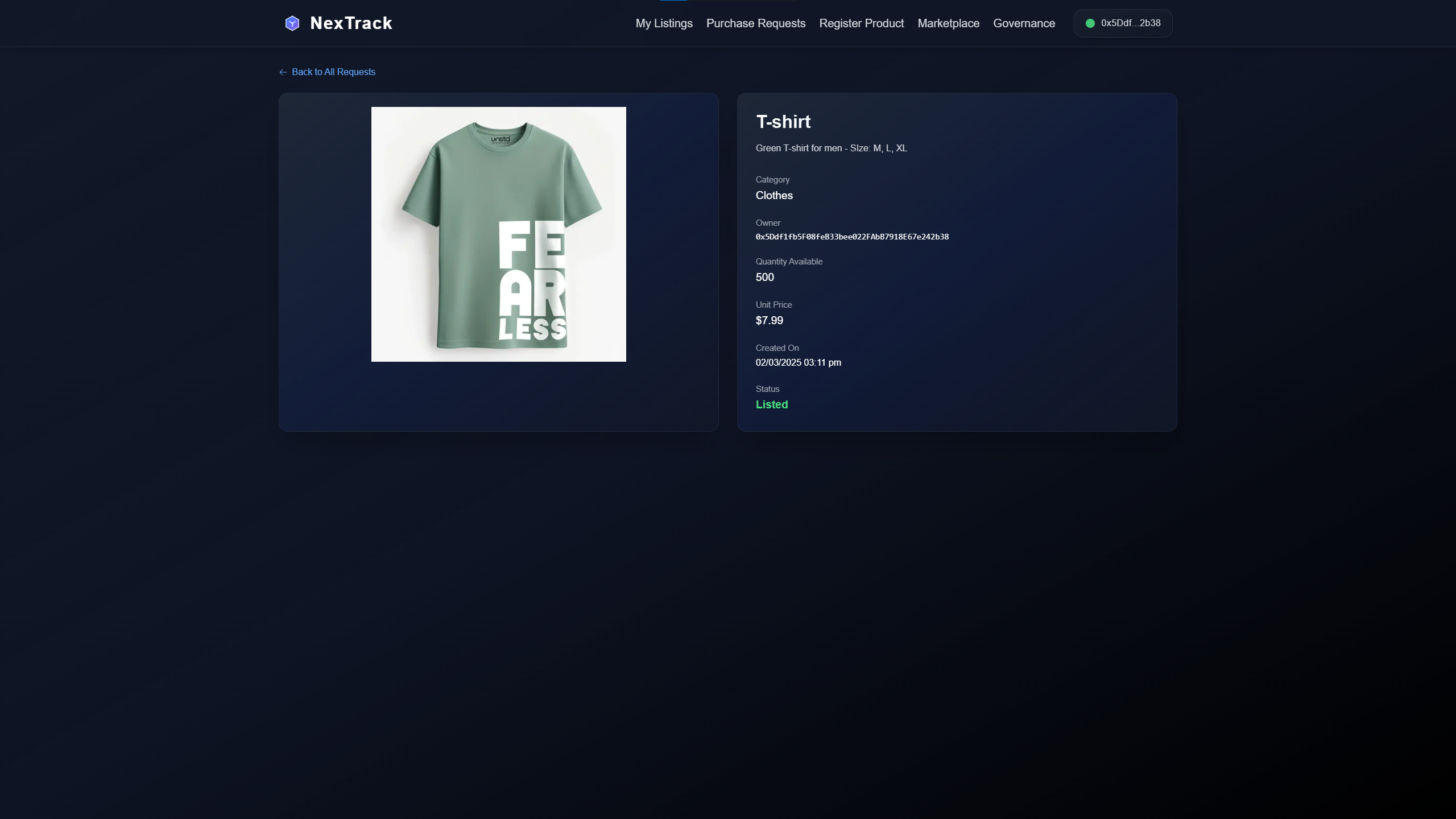Click the quantity available value 500
This screenshot has height=819, width=1456.
(764, 277)
